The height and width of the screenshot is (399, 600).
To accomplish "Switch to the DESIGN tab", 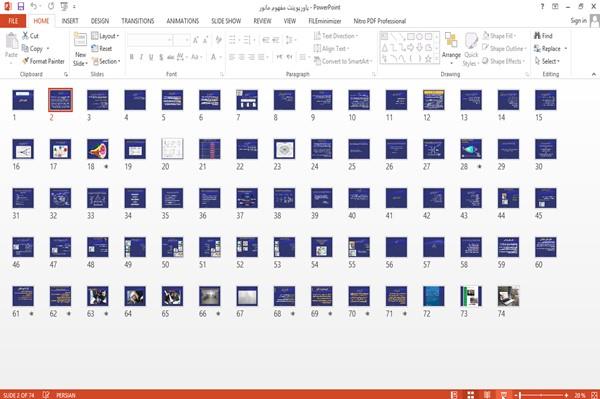I will [99, 21].
